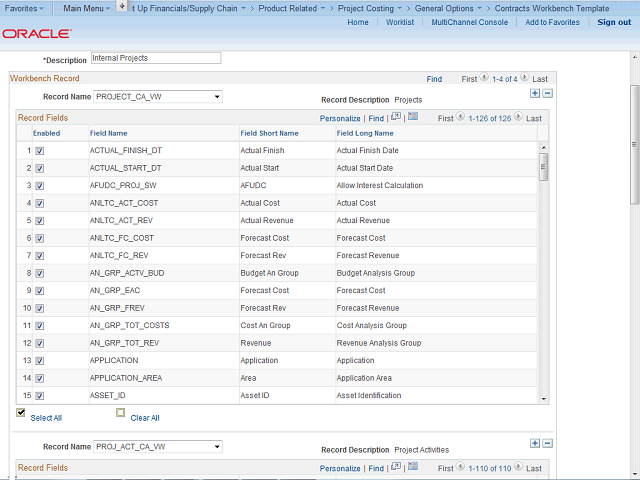Image resolution: width=640 pixels, height=480 pixels.
Task: Sign out of the application
Action: [x=614, y=22]
